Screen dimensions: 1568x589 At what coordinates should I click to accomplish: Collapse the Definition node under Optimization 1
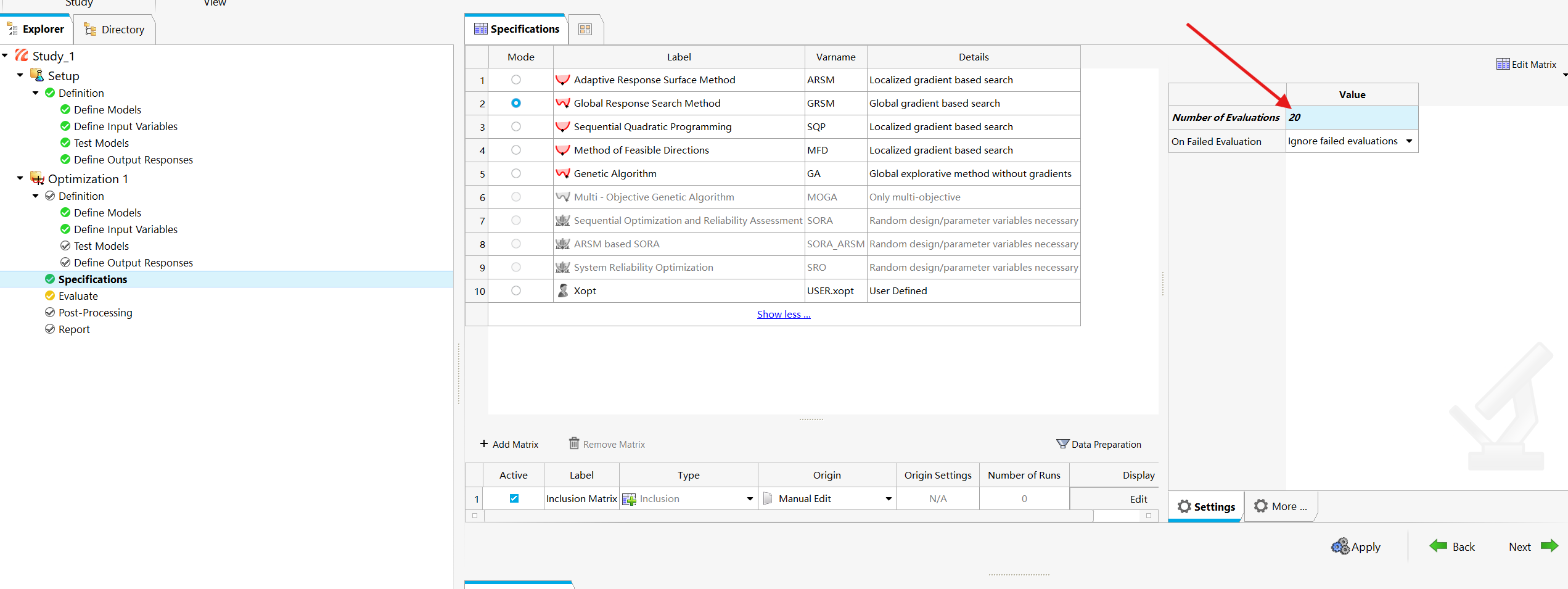coord(36,196)
